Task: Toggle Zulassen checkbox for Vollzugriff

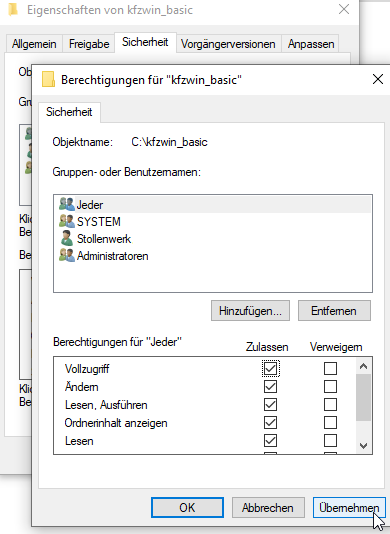Action: [x=270, y=368]
